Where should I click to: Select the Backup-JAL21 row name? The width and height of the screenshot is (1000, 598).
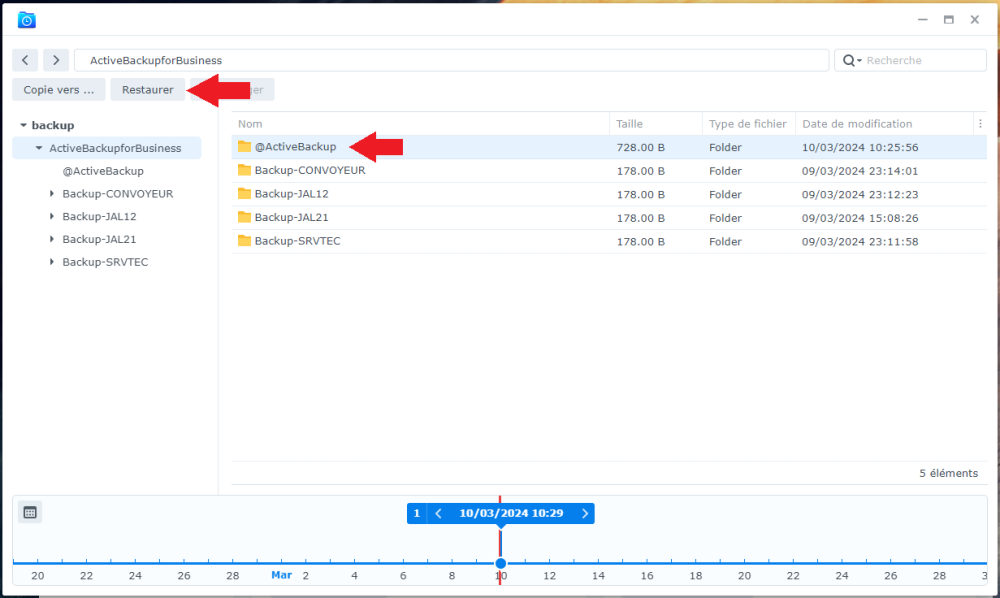[x=291, y=217]
